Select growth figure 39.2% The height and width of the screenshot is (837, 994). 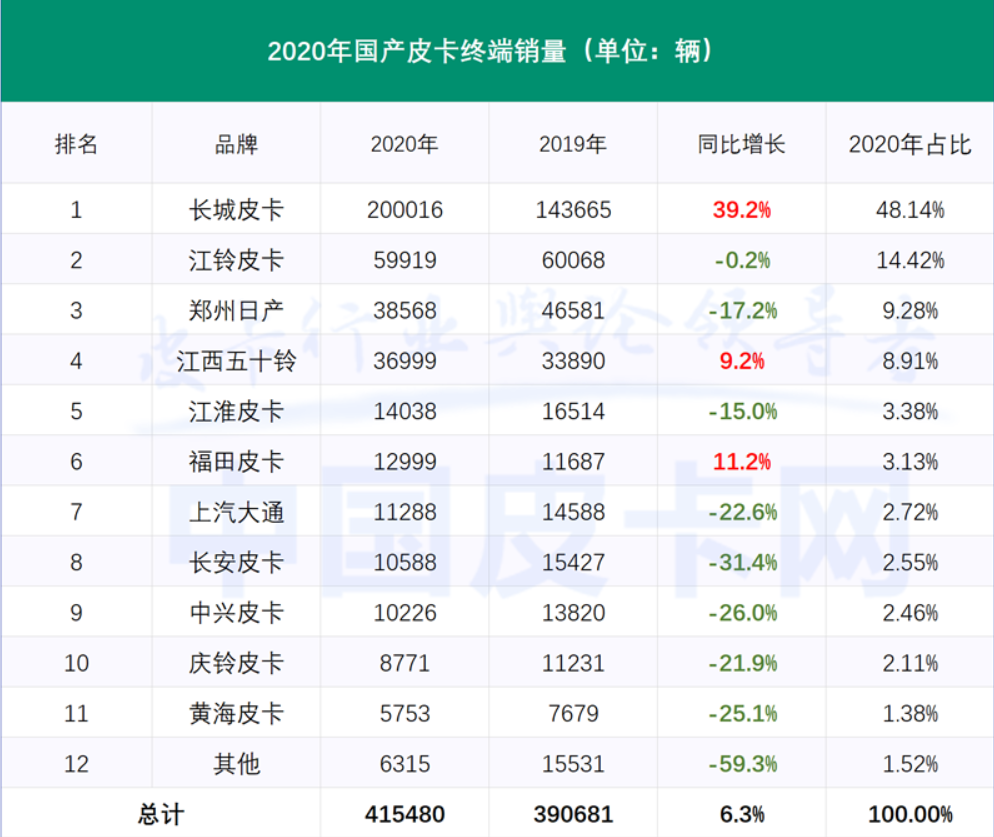[x=742, y=210]
